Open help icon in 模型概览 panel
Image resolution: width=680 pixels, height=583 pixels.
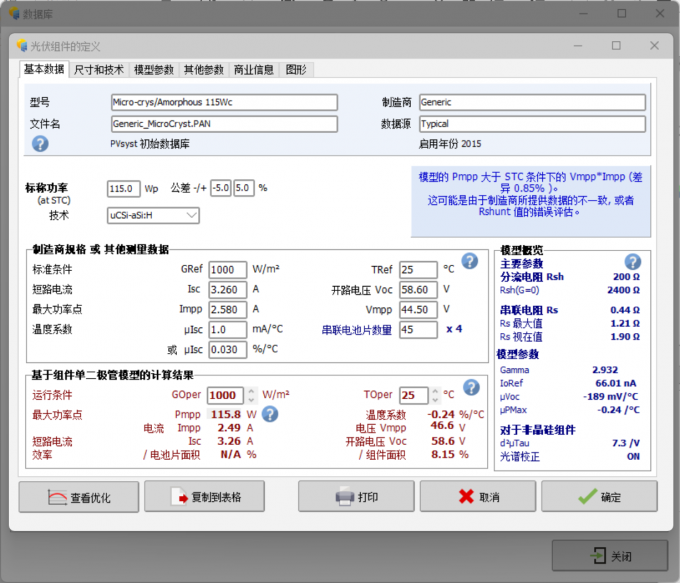pyautogui.click(x=633, y=262)
